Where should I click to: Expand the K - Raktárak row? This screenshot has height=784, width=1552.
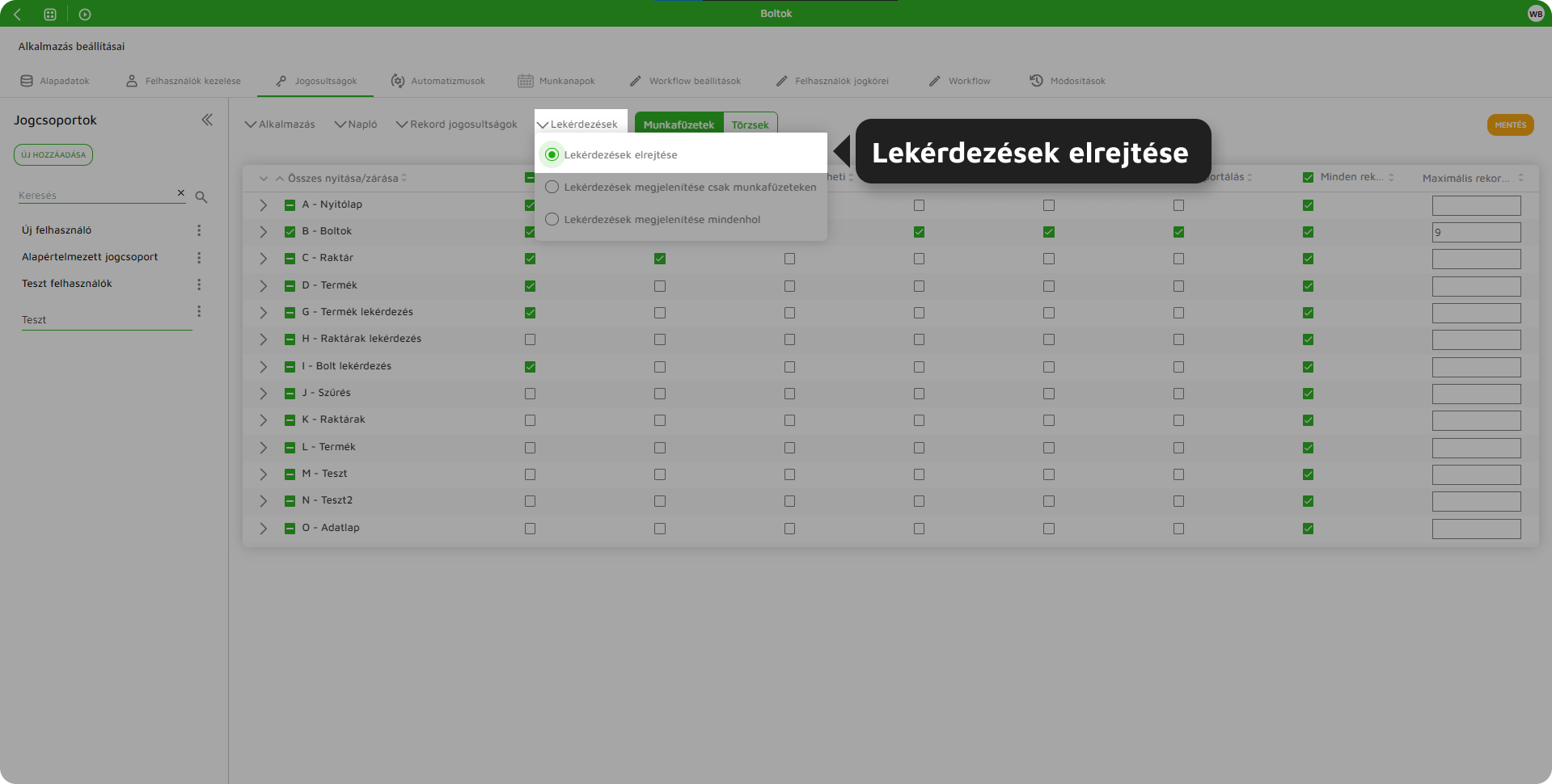coord(263,420)
